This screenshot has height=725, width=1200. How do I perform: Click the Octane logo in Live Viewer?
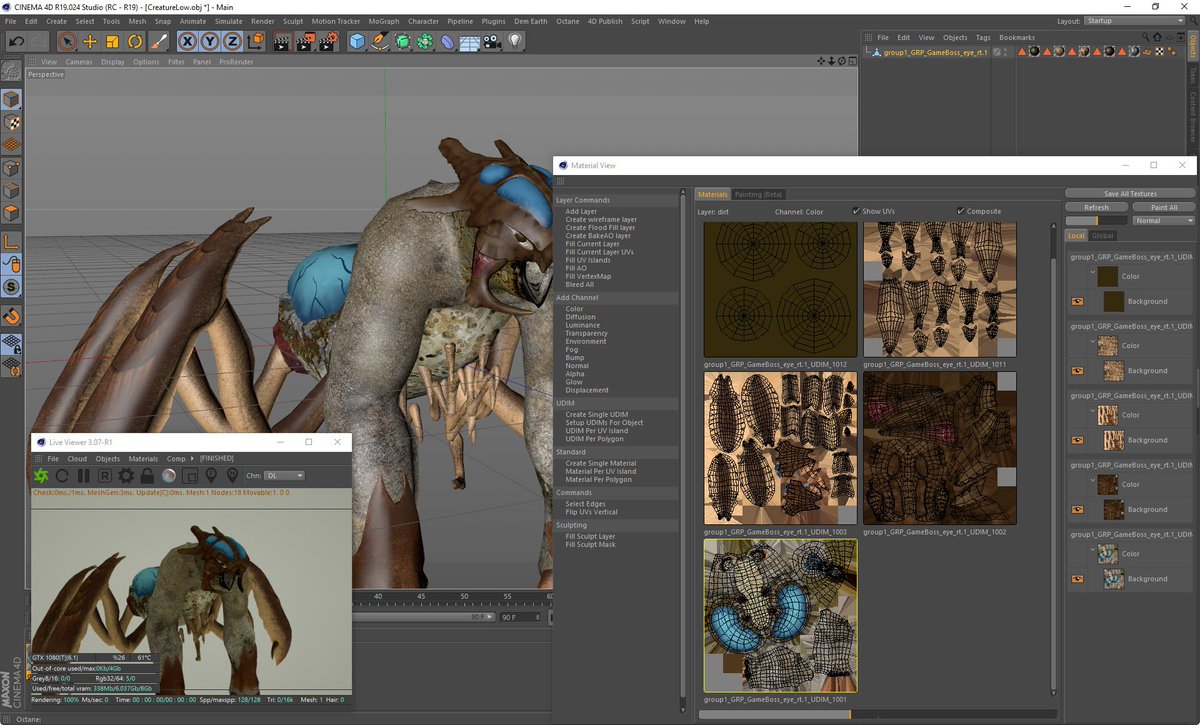click(x=41, y=476)
